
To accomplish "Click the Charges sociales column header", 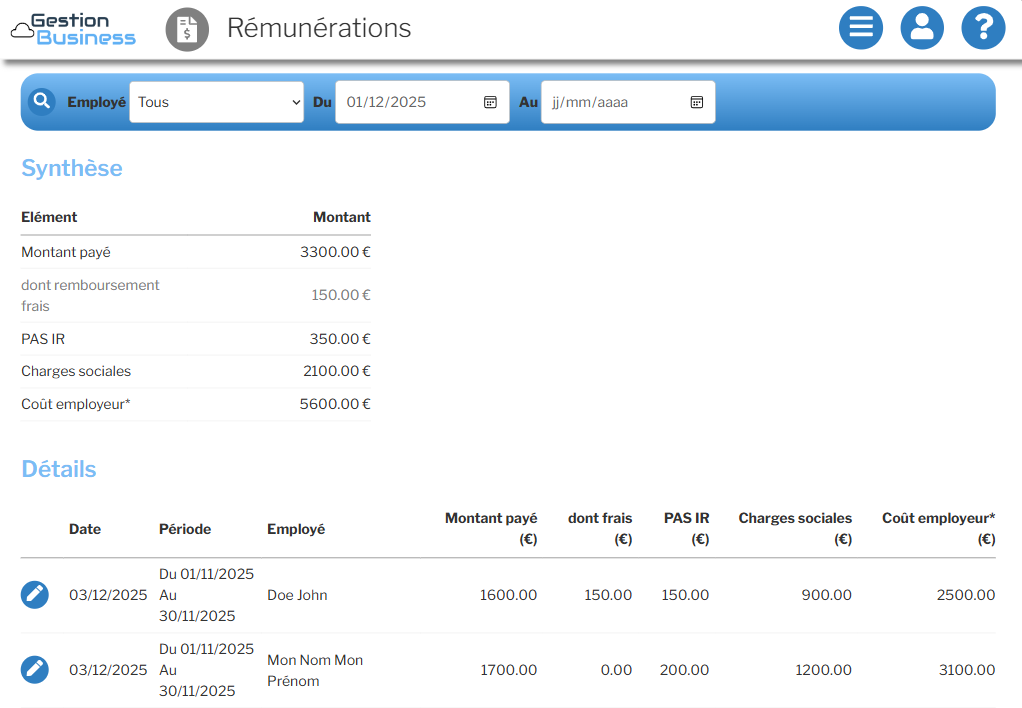I will point(795,518).
